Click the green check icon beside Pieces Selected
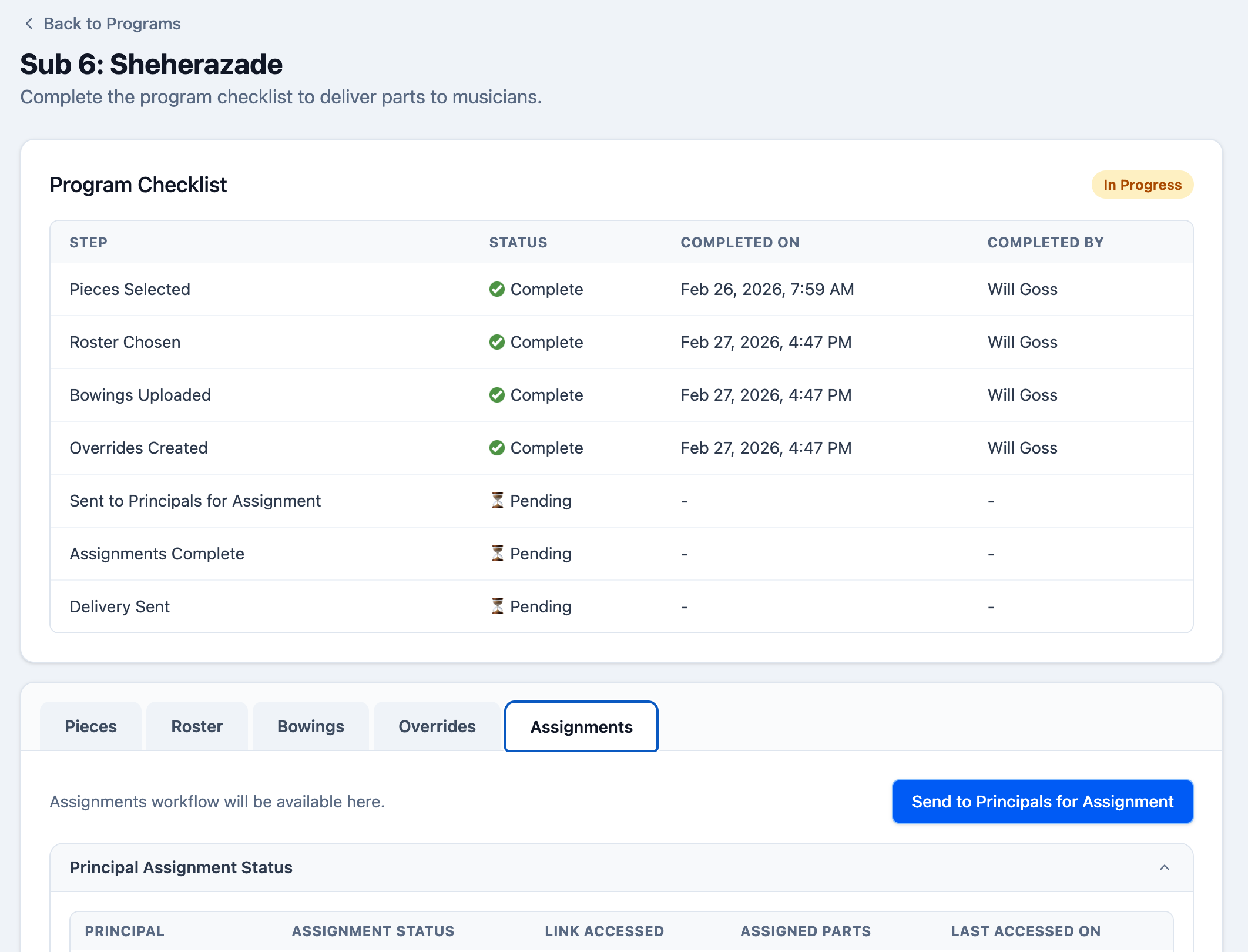The height and width of the screenshot is (952, 1248). pyautogui.click(x=496, y=289)
